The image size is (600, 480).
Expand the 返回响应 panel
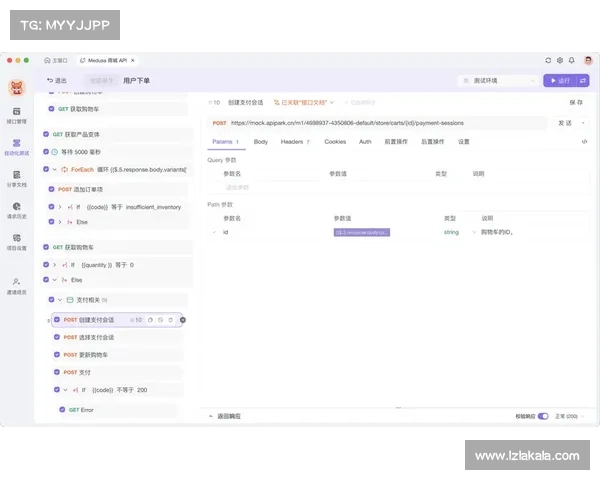click(225, 416)
